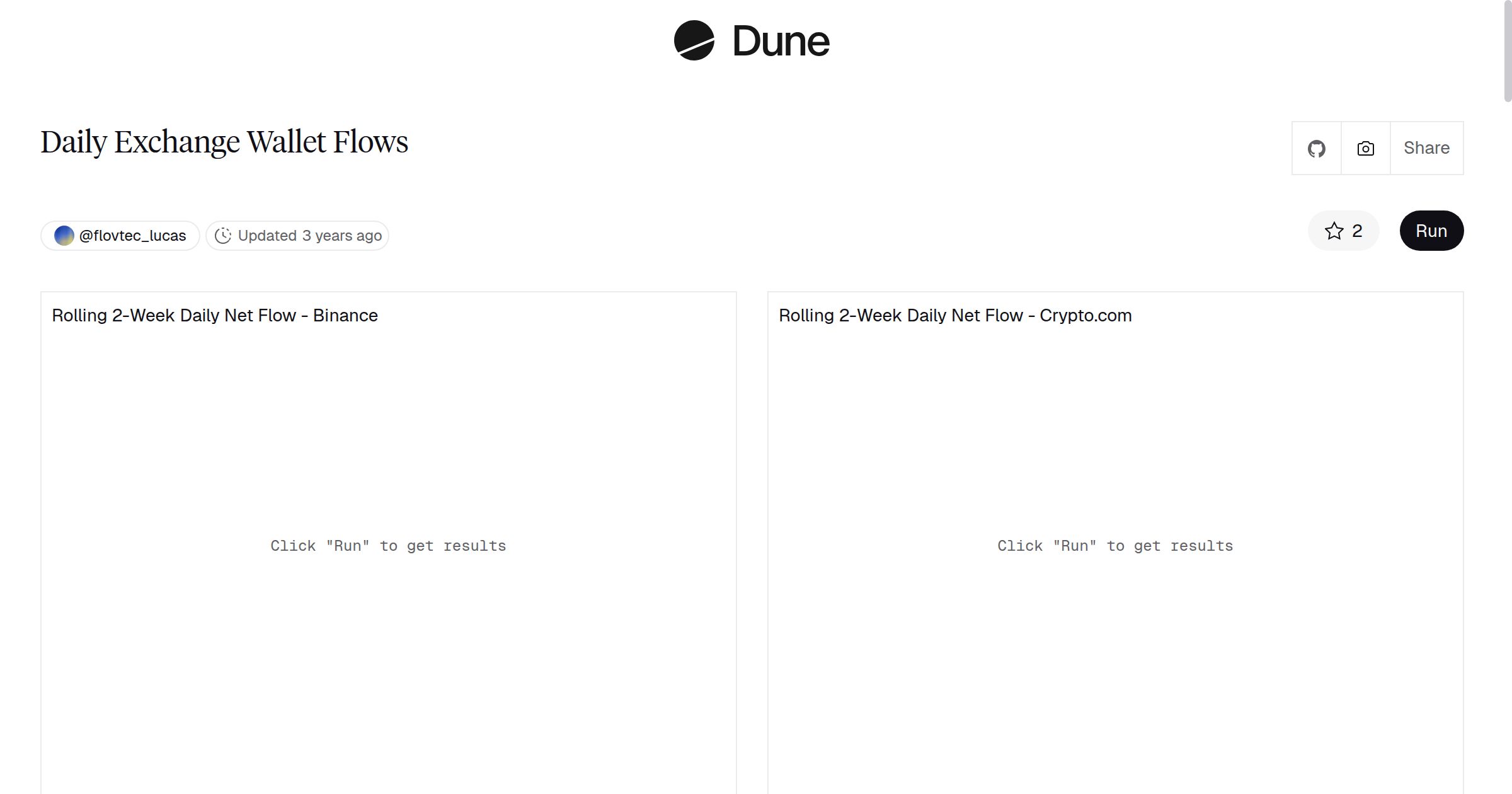This screenshot has width=1512, height=794.
Task: Toggle the Updated timestamp chip
Action: point(297,235)
